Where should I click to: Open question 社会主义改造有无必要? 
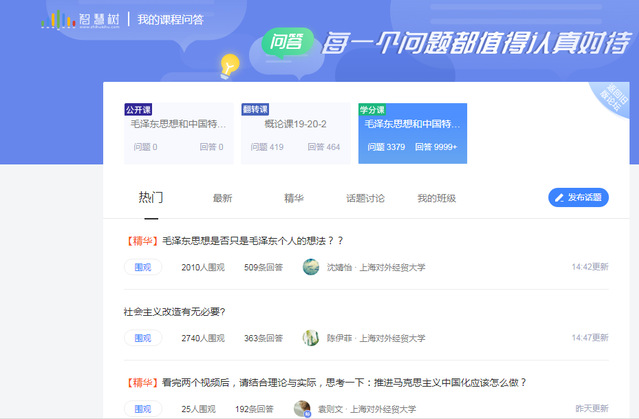click(x=175, y=311)
